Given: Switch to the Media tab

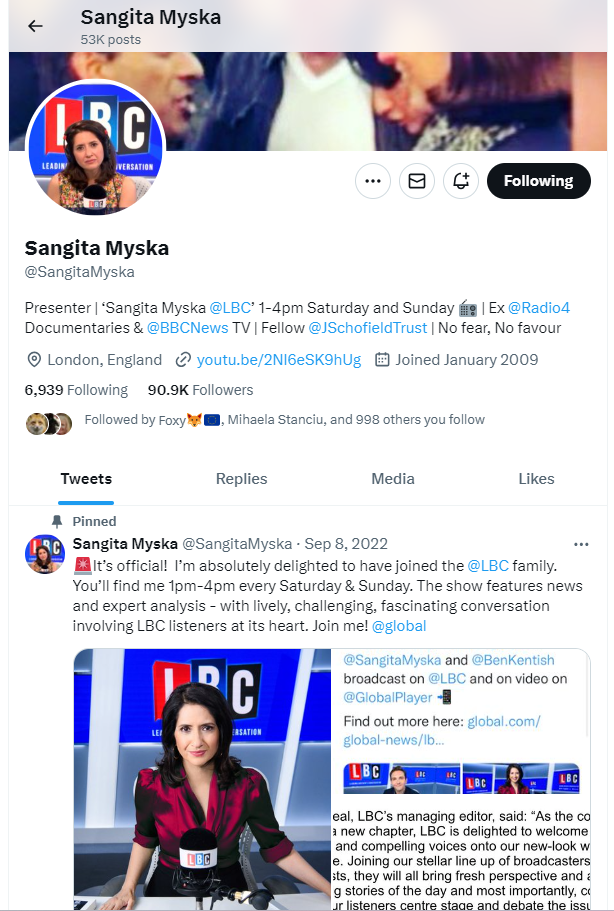Looking at the screenshot, I should (393, 479).
